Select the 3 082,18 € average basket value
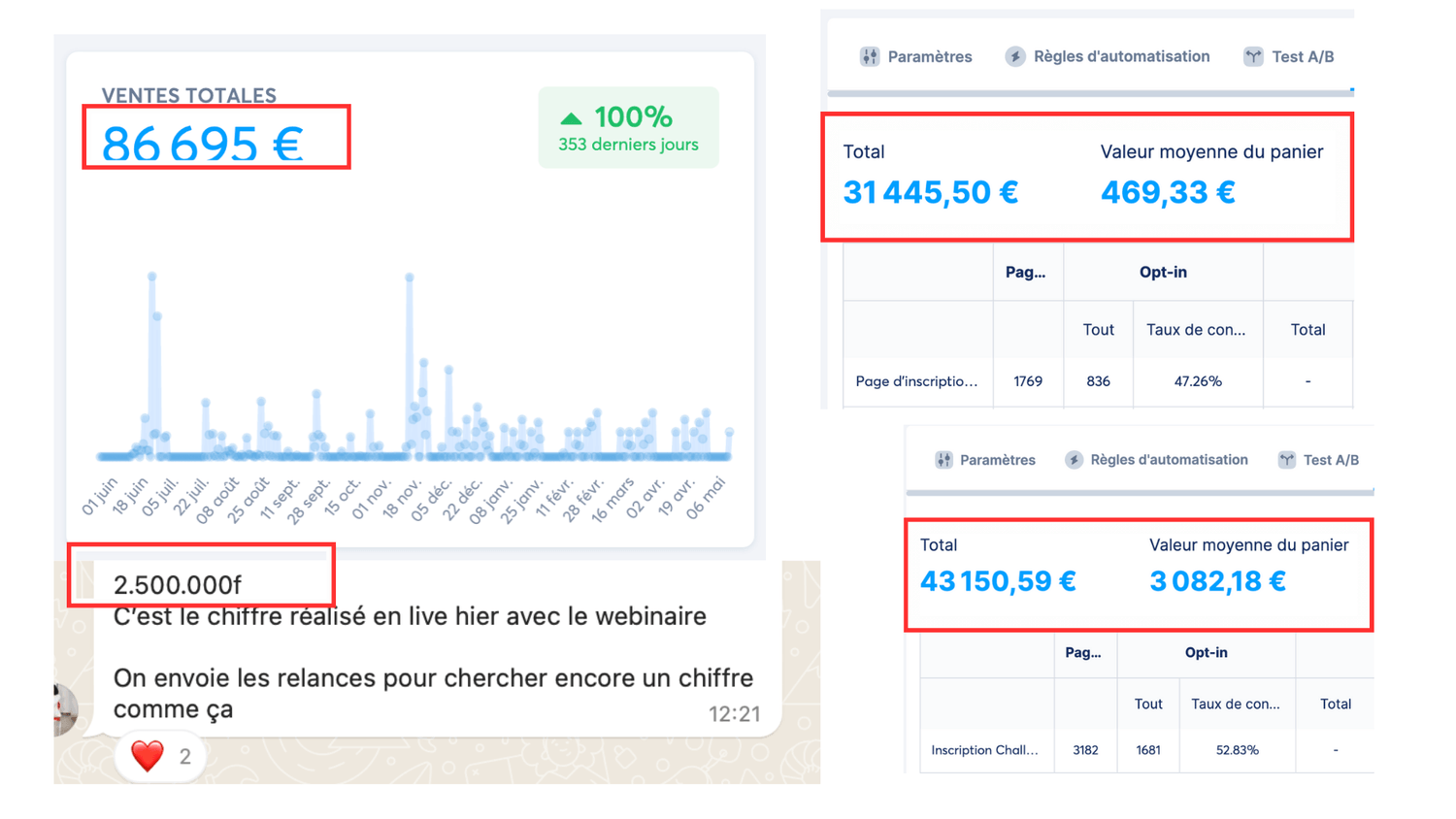Image resolution: width=1456 pixels, height=819 pixels. (1217, 581)
